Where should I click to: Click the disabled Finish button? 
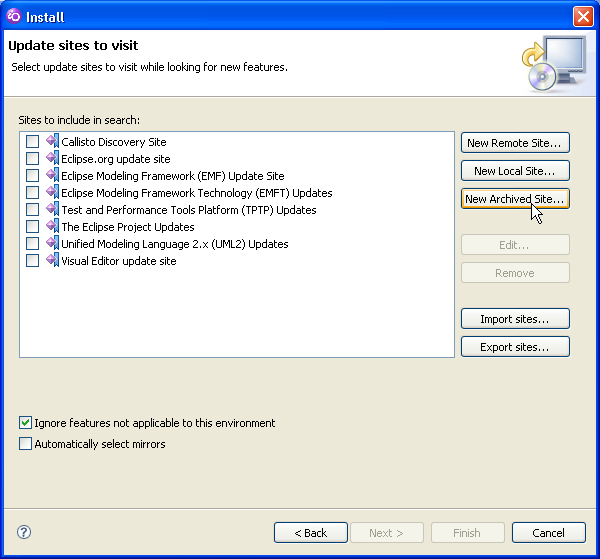[468, 533]
